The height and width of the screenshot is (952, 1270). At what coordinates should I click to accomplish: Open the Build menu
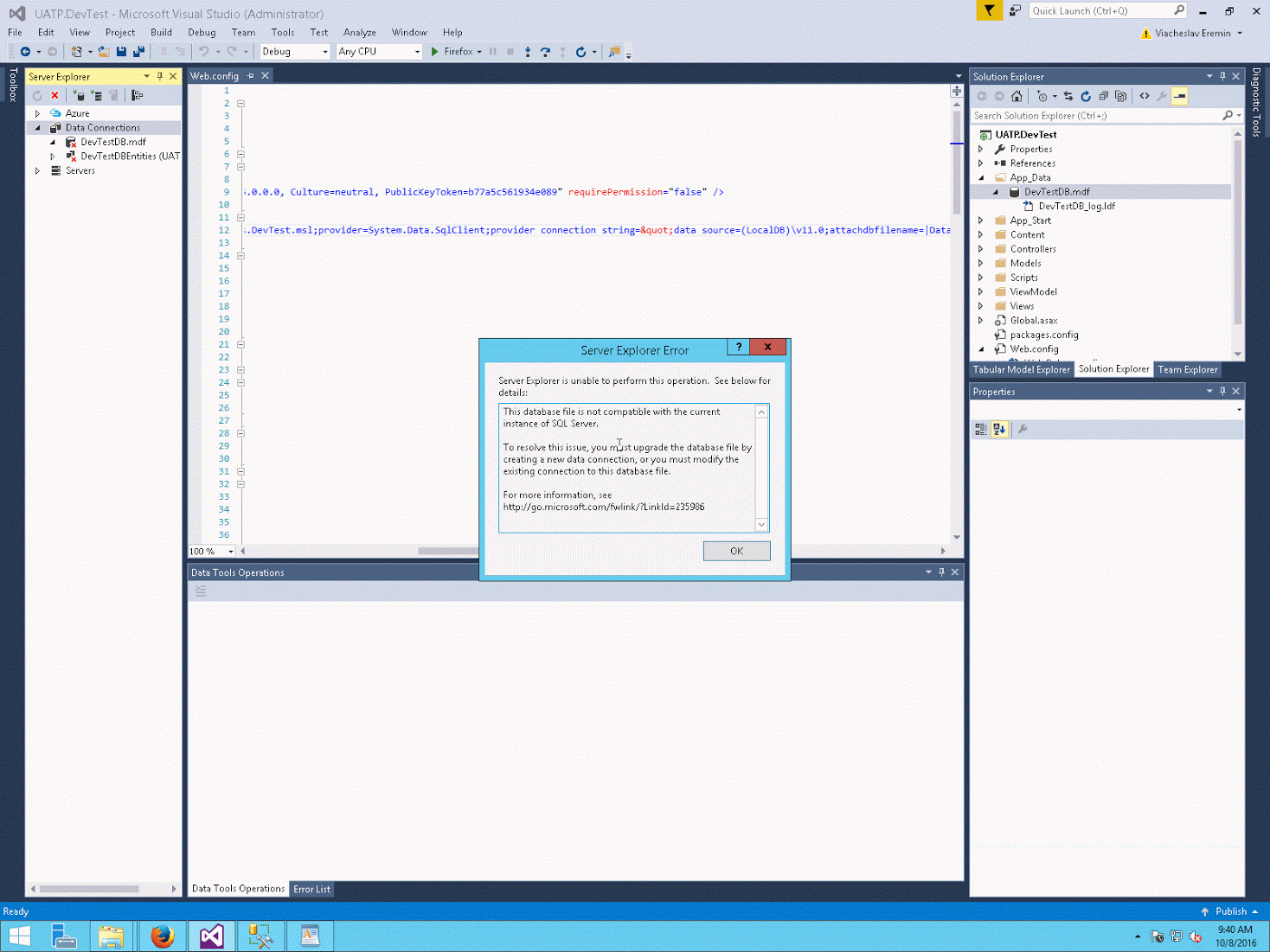[x=161, y=32]
